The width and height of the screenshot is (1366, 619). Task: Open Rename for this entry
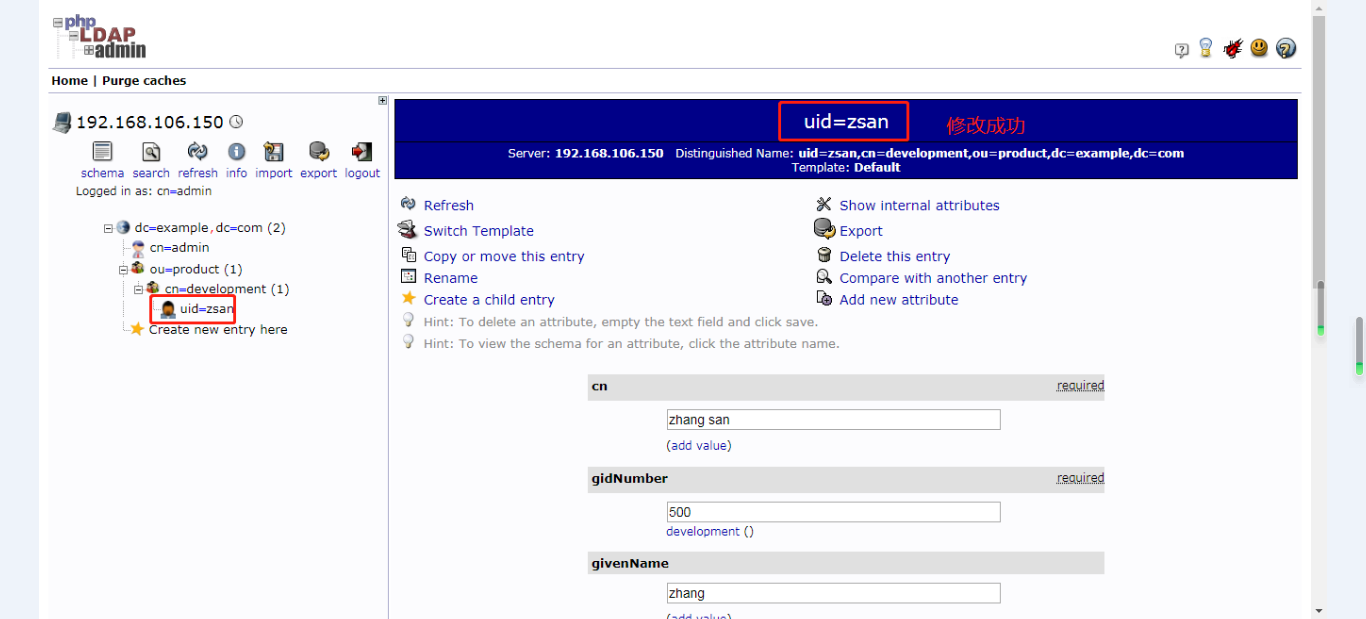450,278
